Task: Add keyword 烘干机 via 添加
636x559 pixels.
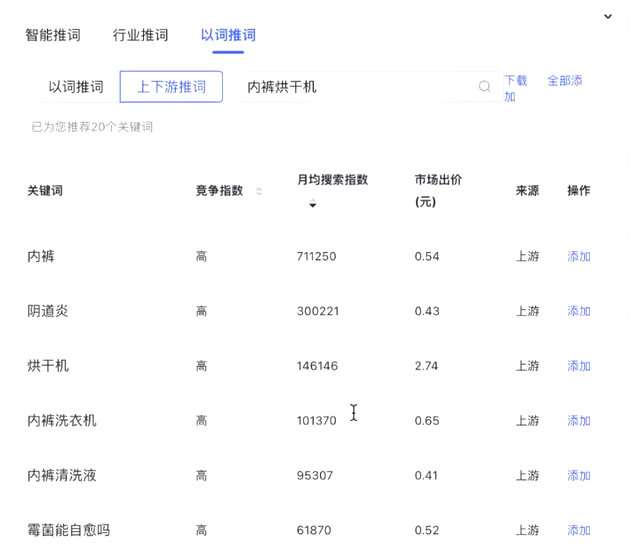Action: click(x=579, y=366)
